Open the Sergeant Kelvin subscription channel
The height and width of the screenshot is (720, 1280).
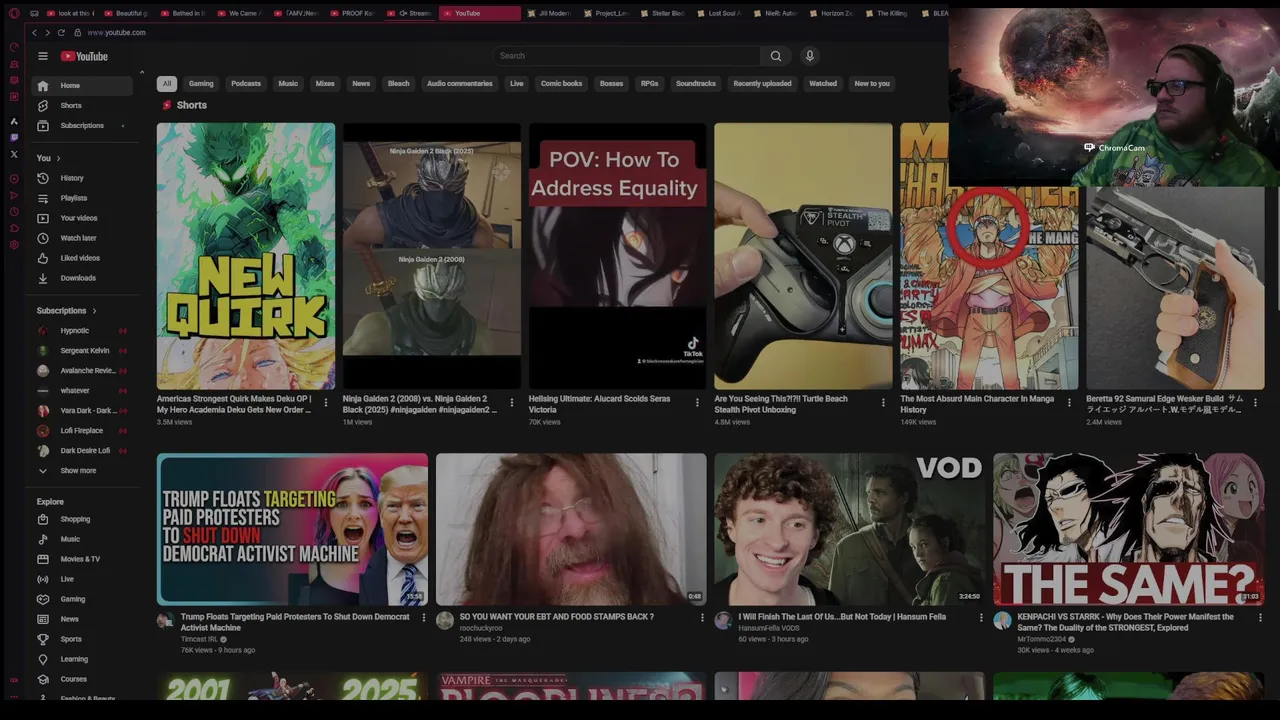(82, 351)
